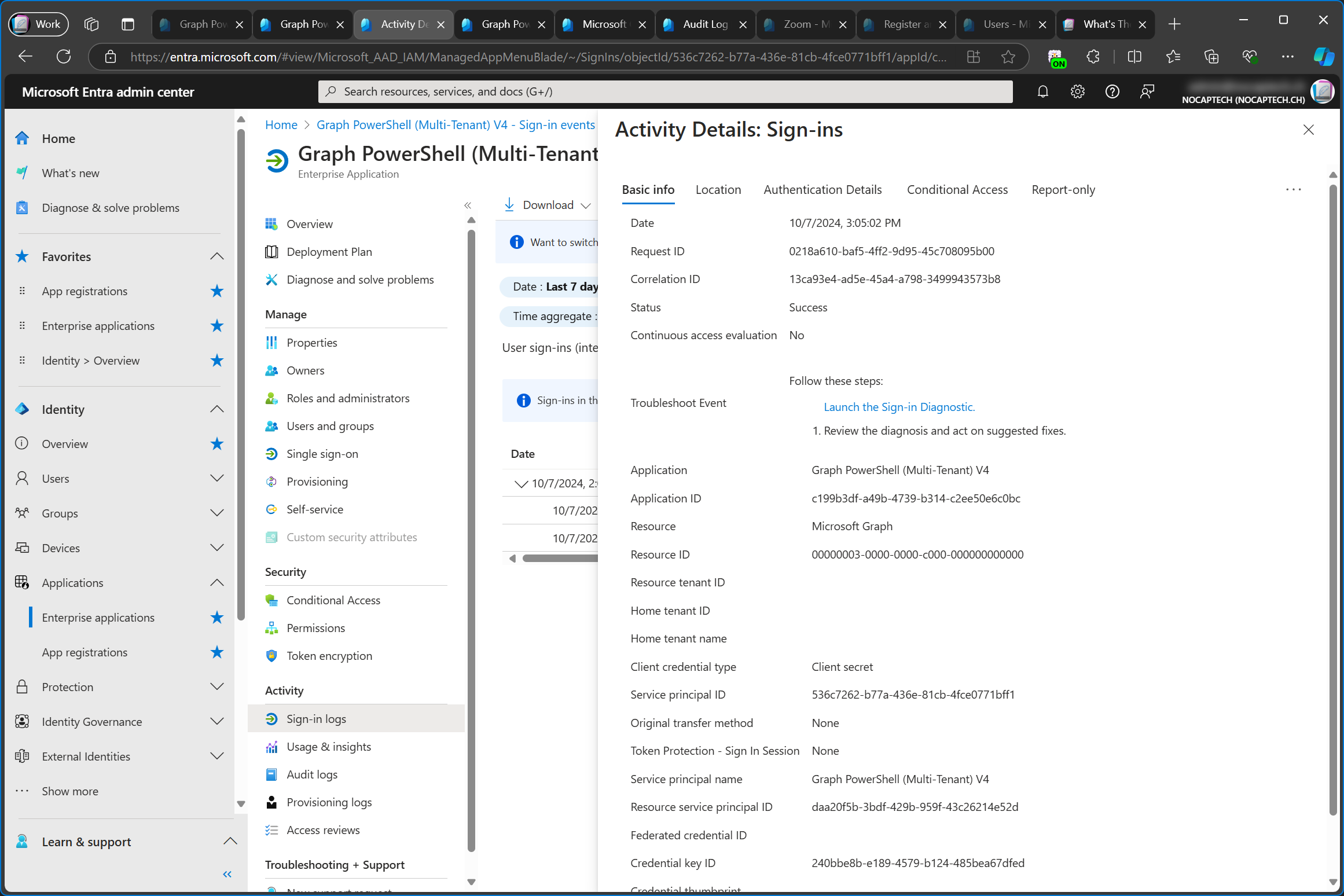1344x896 pixels.
Task: Switch to the Conditional Access tab
Action: 957,190
